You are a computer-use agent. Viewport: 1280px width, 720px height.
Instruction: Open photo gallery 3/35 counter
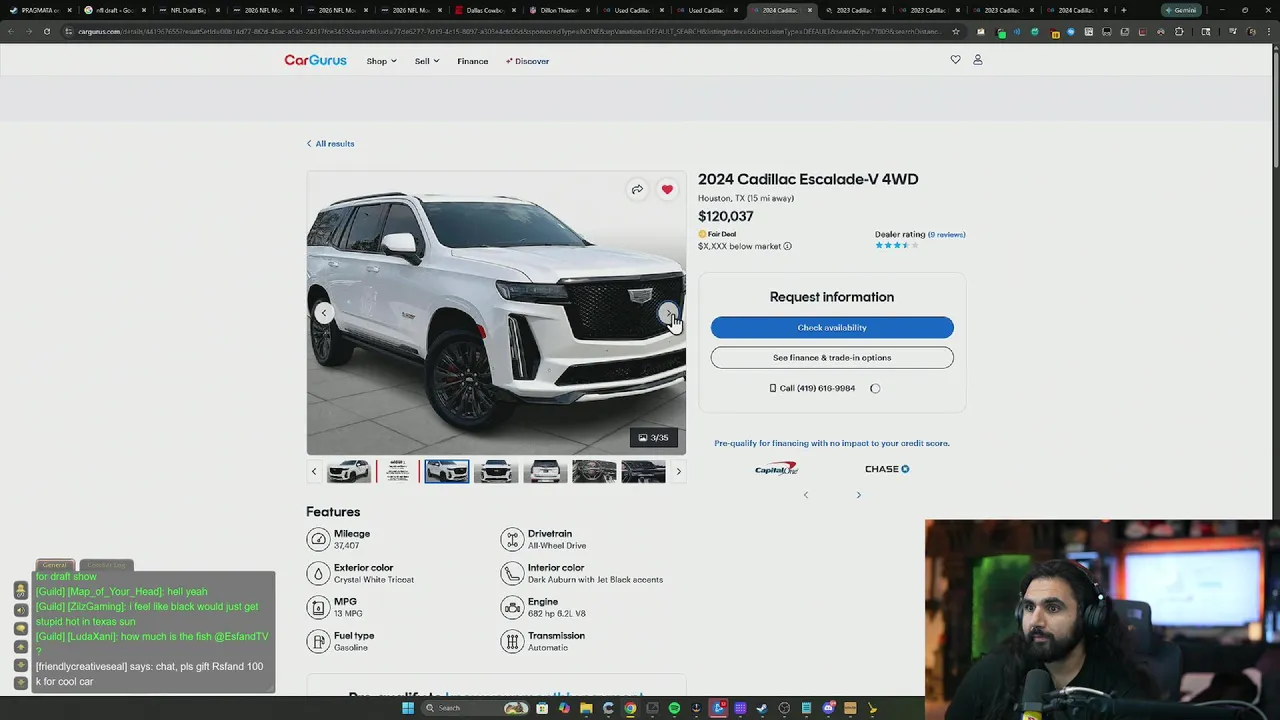pos(653,437)
